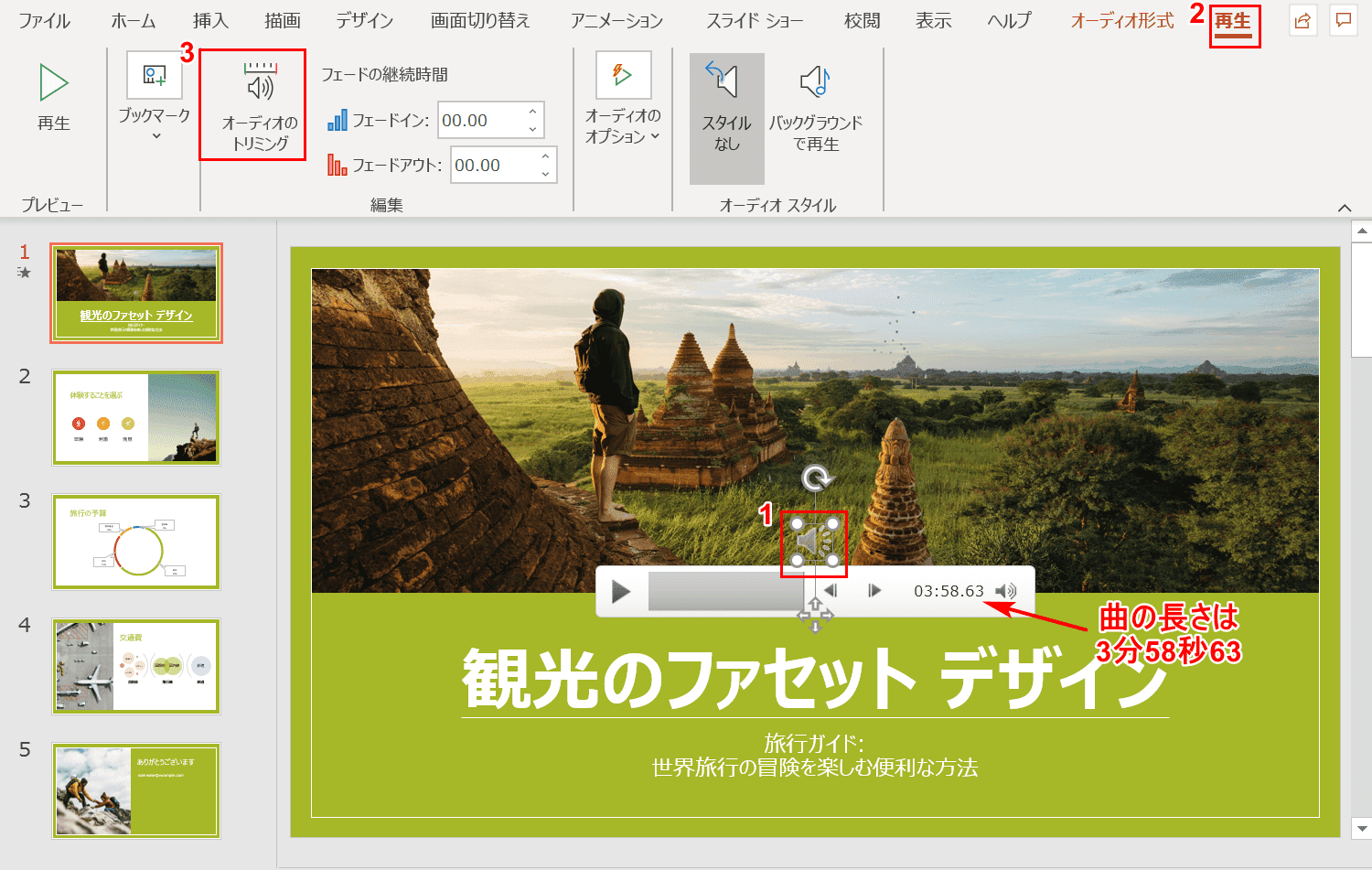Open the ファイル tab
This screenshot has height=870, width=1372.
pos(45,20)
